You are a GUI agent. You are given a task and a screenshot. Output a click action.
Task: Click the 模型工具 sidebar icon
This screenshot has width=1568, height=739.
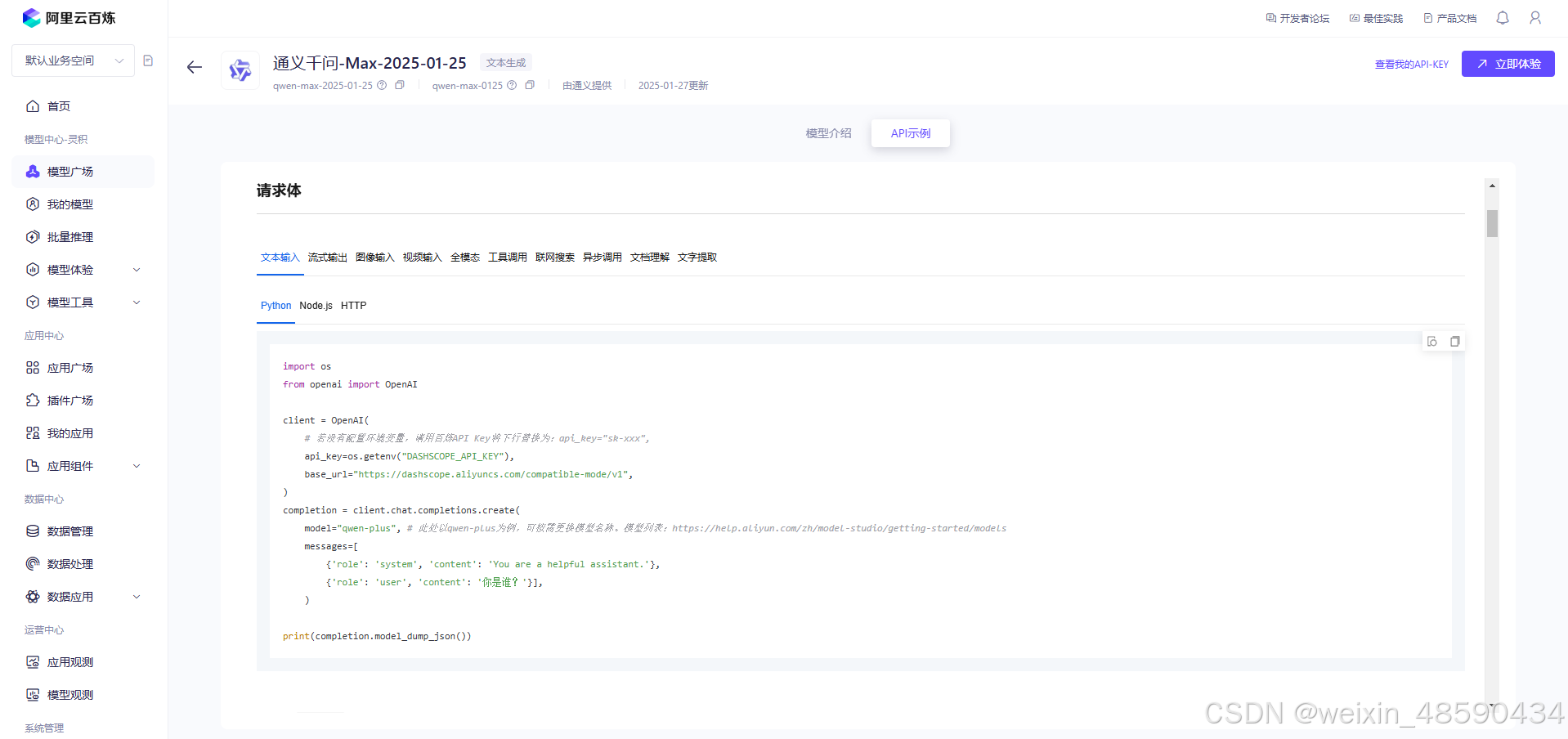33,302
